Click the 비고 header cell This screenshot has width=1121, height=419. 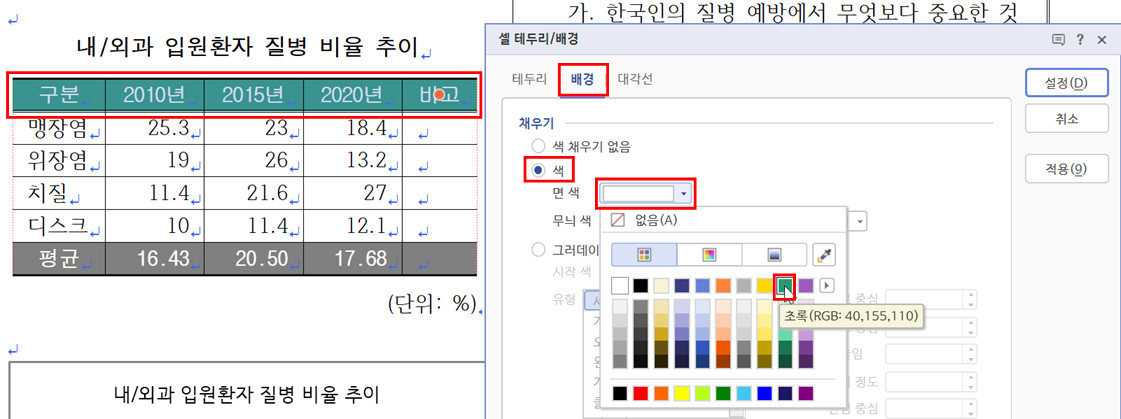tap(439, 94)
